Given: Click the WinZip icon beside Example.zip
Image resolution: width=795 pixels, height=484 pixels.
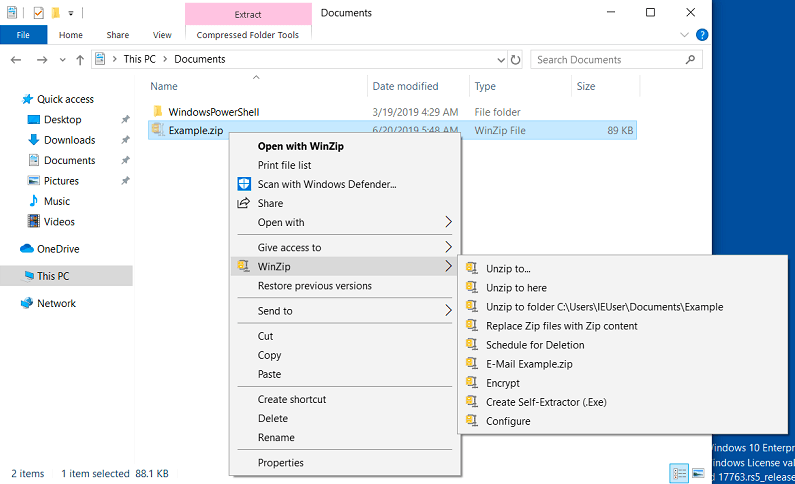Looking at the screenshot, I should tap(157, 129).
